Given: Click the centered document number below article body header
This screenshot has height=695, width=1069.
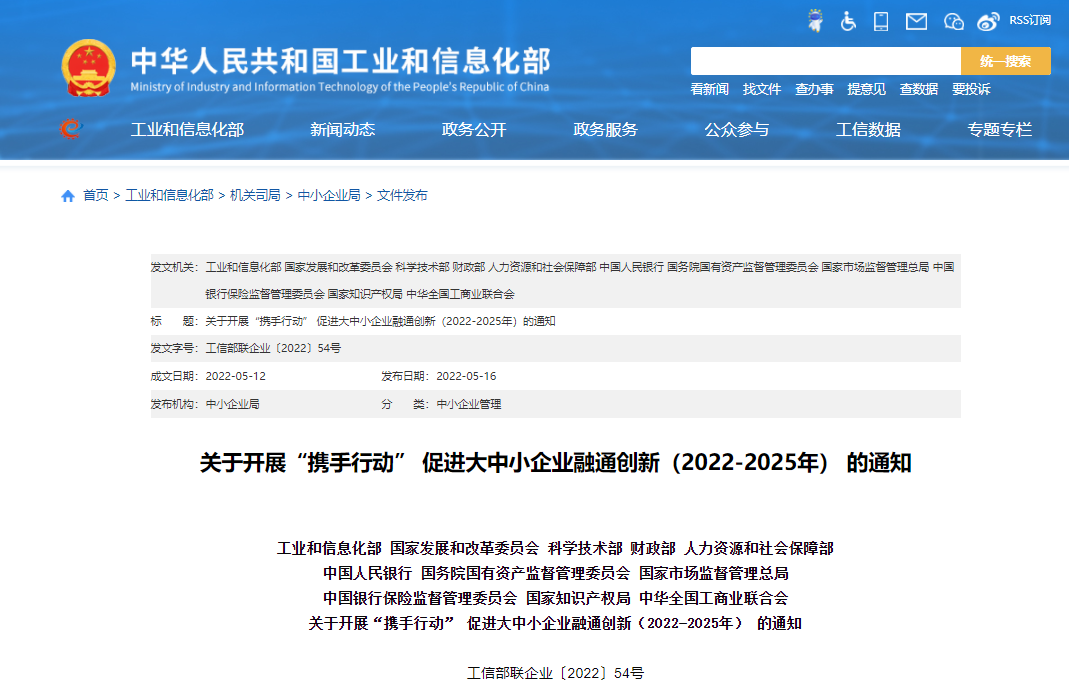Looking at the screenshot, I should coord(556,674).
